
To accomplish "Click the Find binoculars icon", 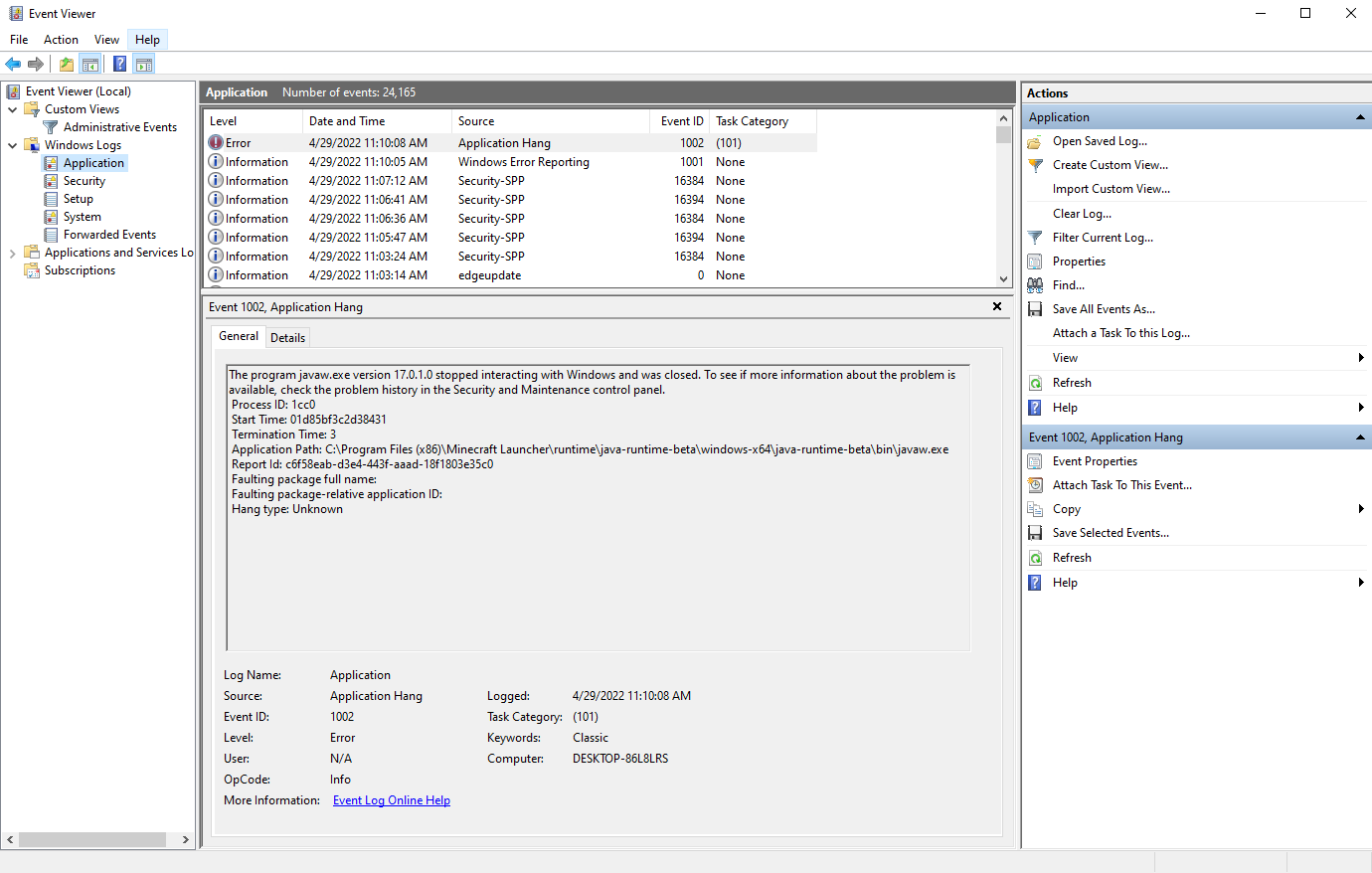I will (1035, 285).
